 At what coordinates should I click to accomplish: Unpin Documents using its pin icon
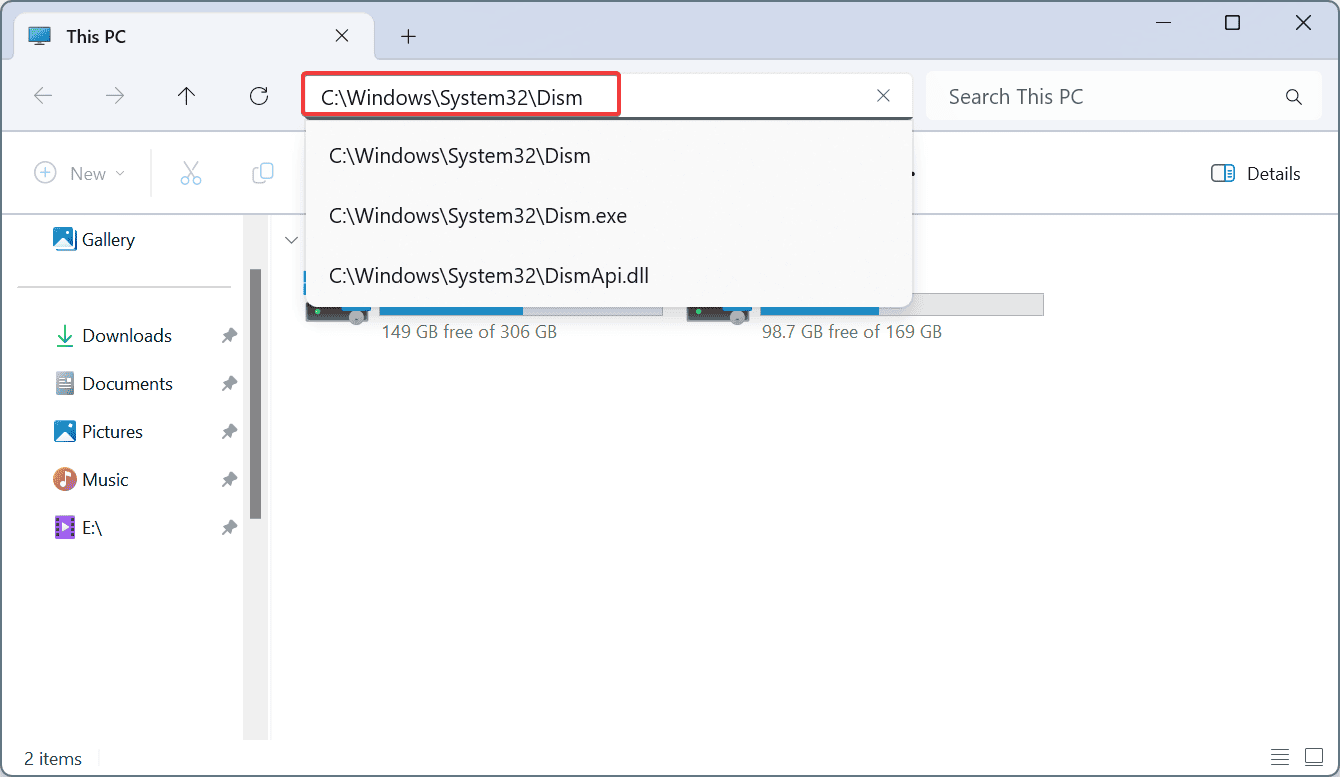click(x=229, y=384)
